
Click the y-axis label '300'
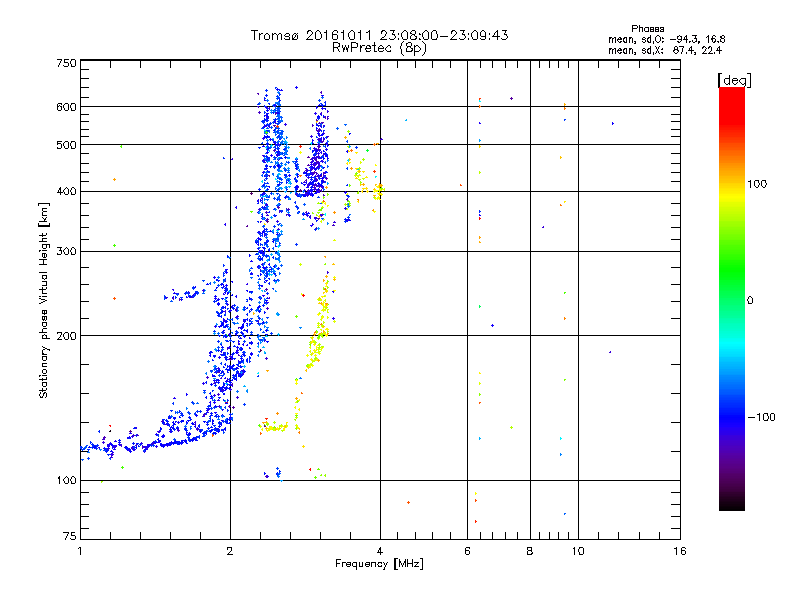[66, 251]
